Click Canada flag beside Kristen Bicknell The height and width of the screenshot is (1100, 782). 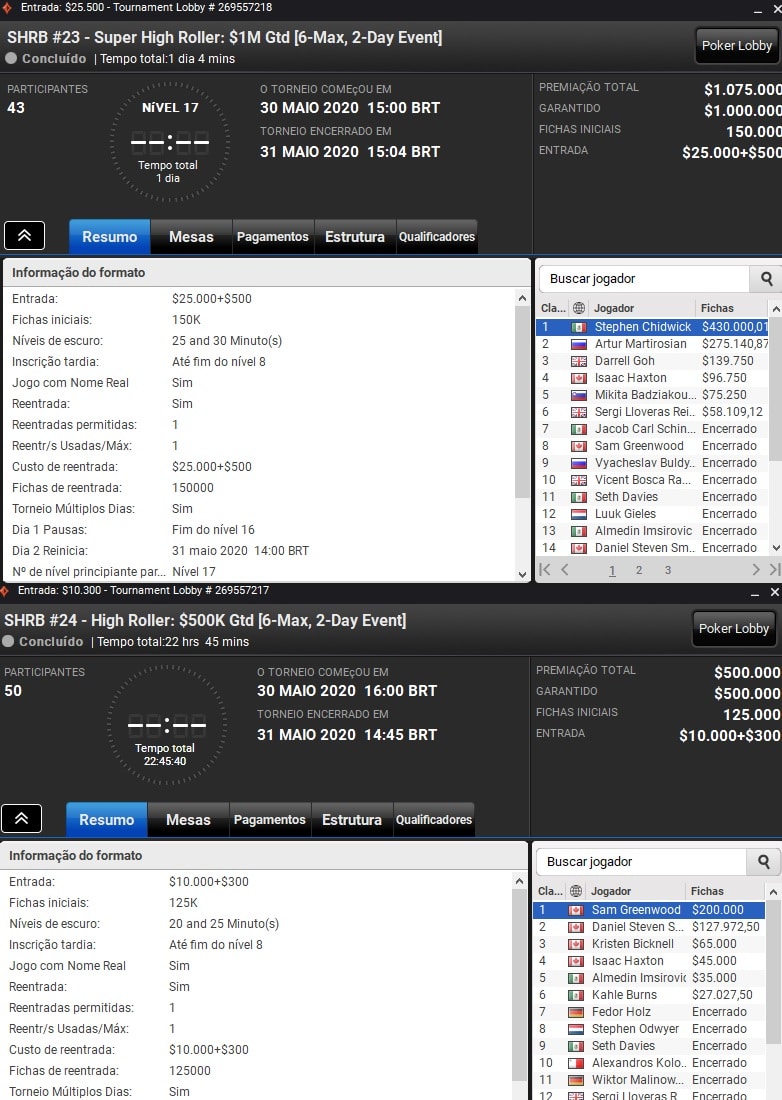(x=576, y=944)
